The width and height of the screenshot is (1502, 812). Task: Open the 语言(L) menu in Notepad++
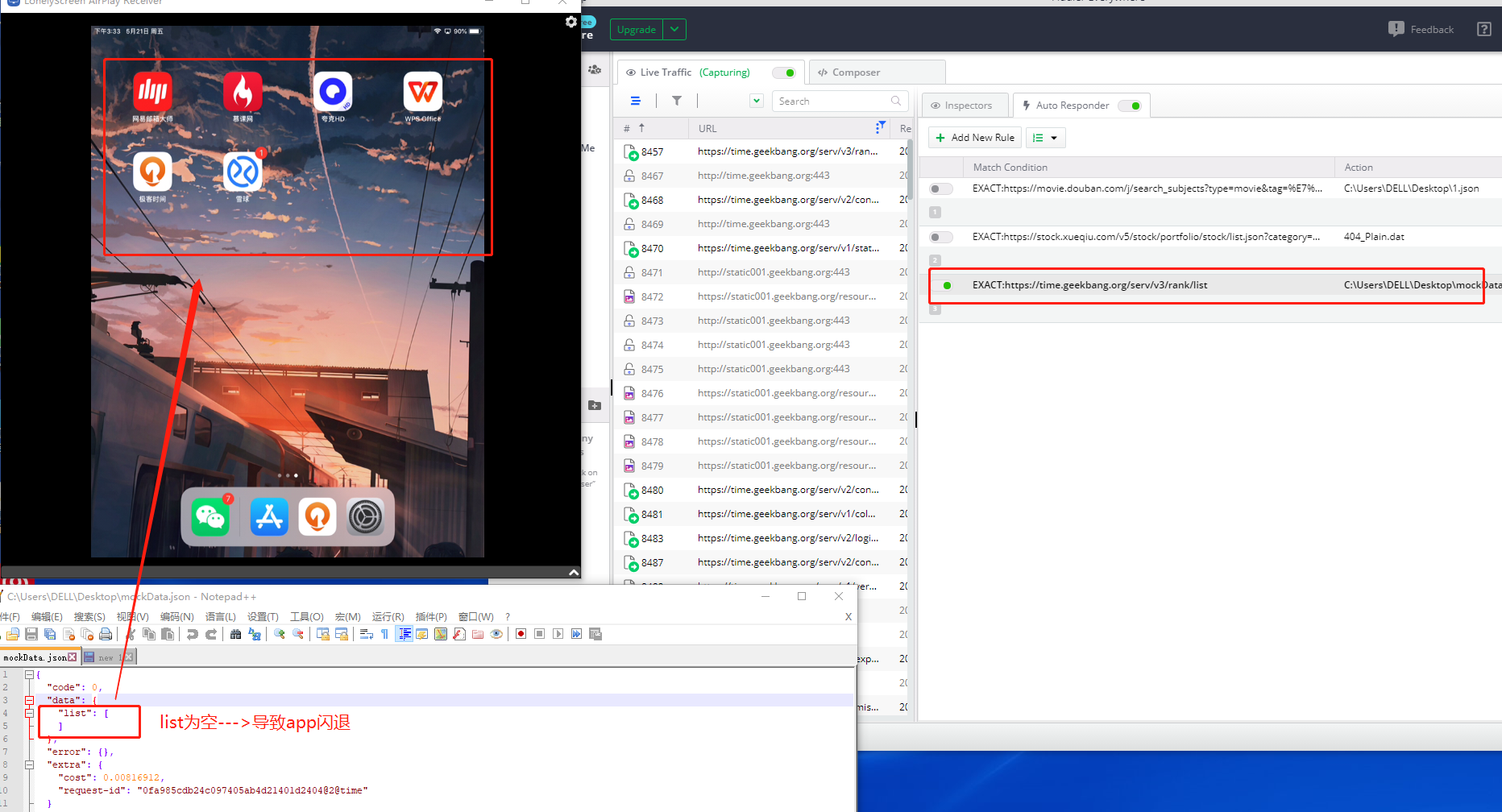pyautogui.click(x=221, y=616)
